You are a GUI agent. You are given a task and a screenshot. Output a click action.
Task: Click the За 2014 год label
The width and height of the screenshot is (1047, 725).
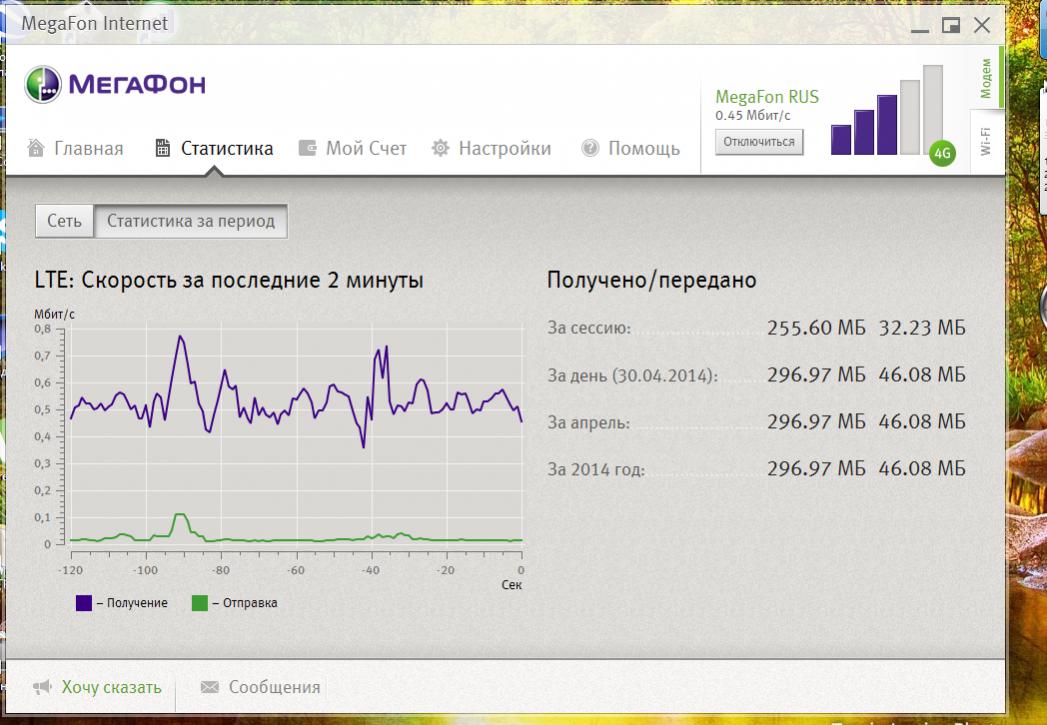596,469
